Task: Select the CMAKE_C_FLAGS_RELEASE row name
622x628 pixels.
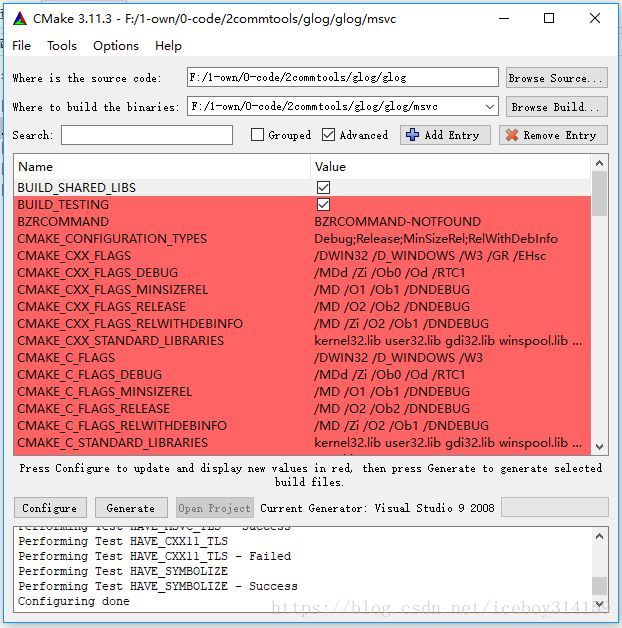Action: [94, 409]
